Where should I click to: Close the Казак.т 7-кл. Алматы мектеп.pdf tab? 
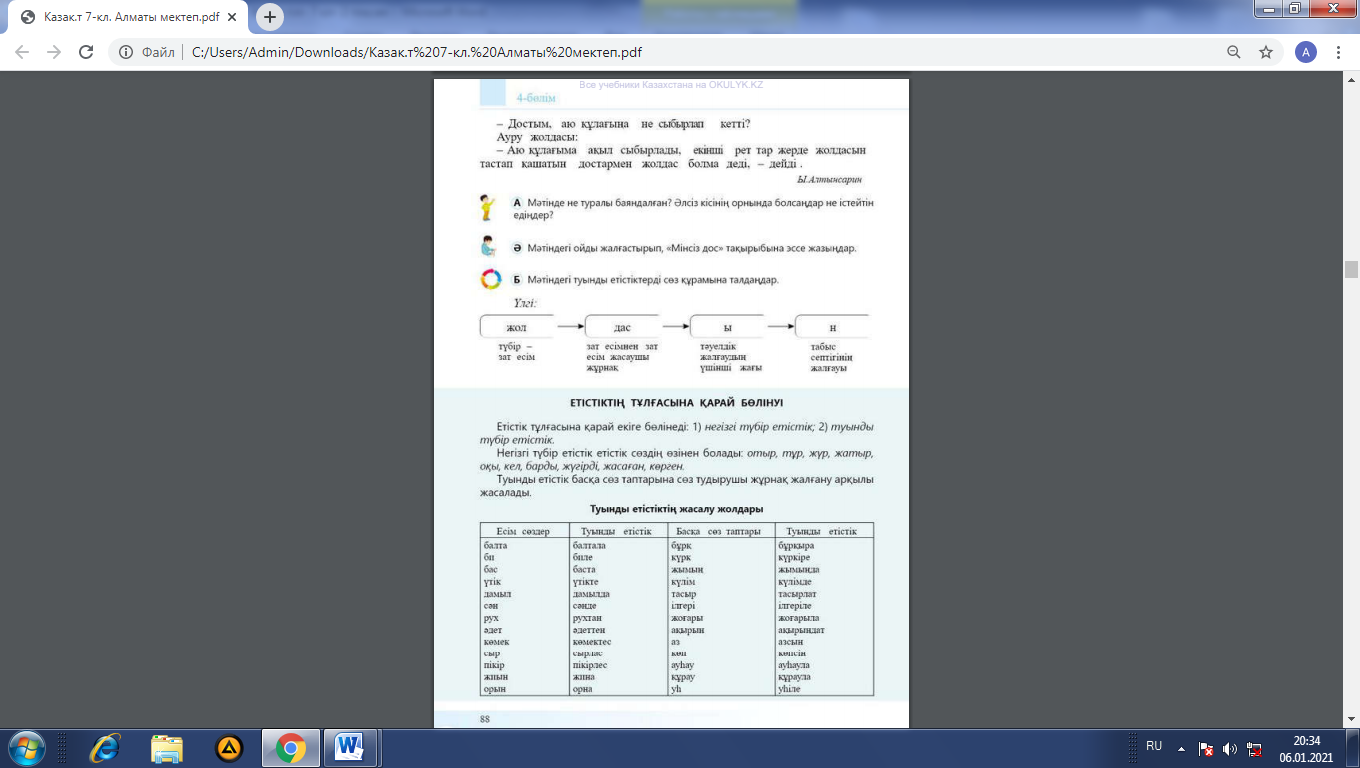point(232,18)
